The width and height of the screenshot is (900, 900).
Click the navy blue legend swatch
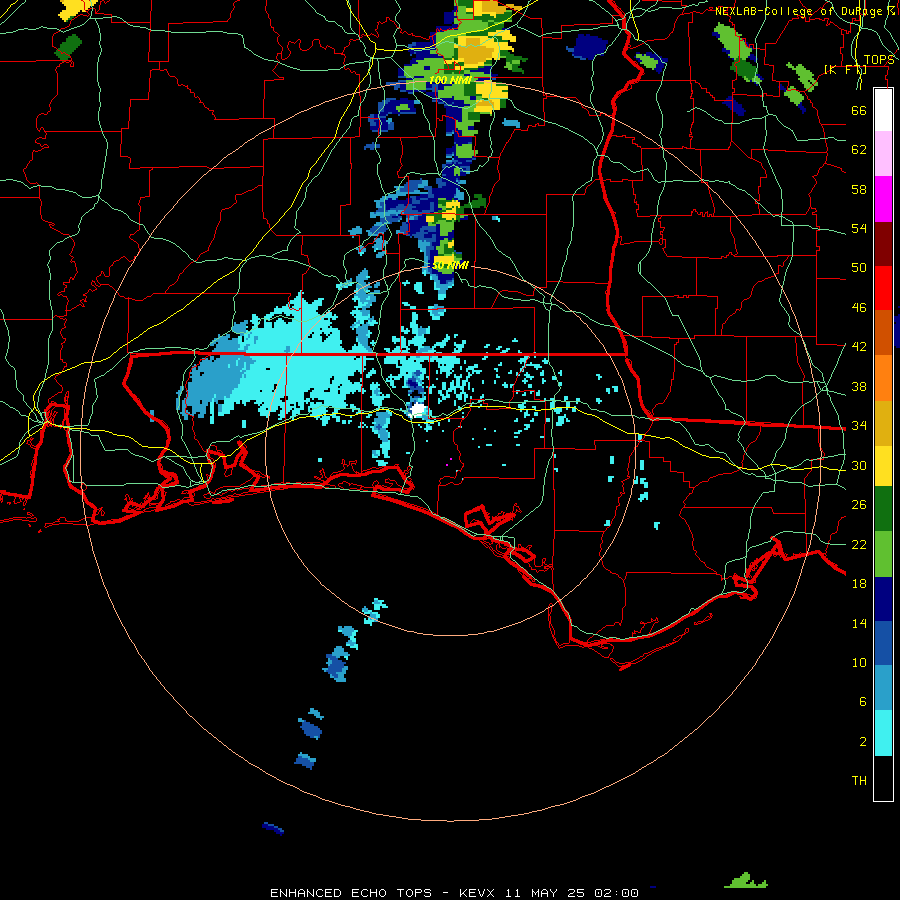pos(883,599)
